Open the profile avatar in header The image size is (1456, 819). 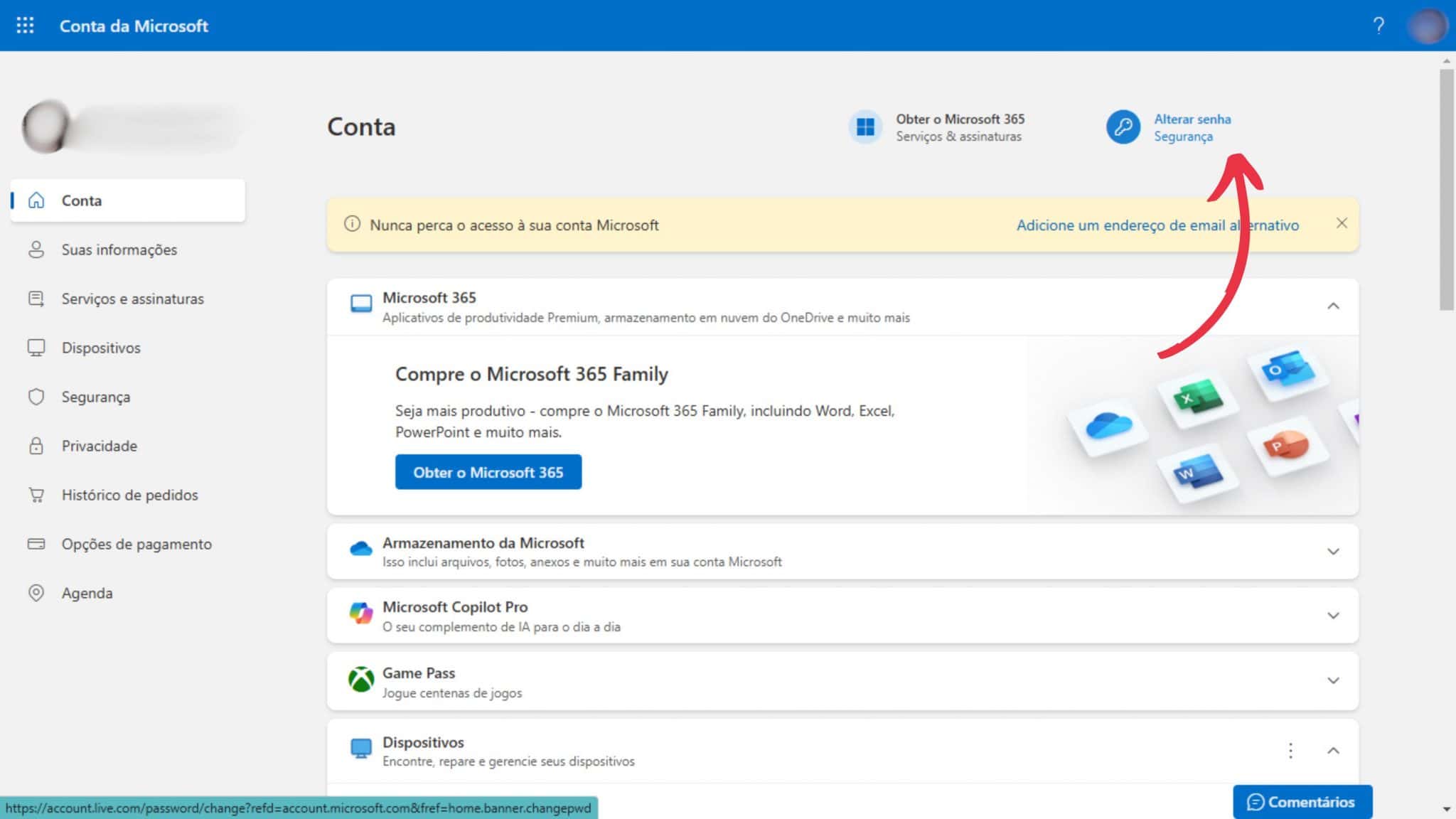[x=1428, y=26]
